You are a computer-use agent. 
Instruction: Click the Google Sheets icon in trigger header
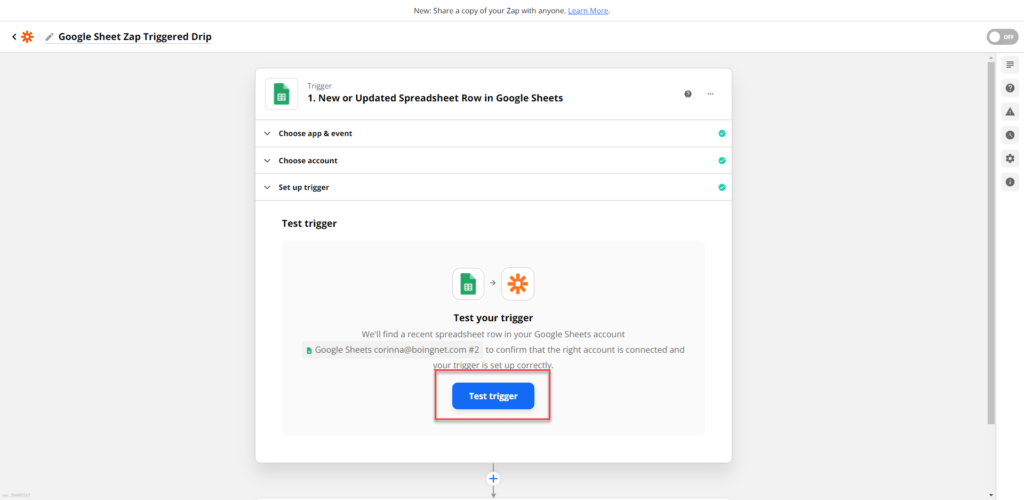click(x=281, y=94)
